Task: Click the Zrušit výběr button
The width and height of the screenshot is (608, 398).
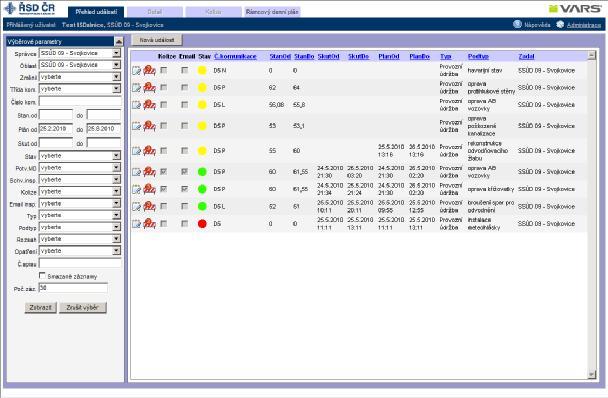Action: [83, 308]
